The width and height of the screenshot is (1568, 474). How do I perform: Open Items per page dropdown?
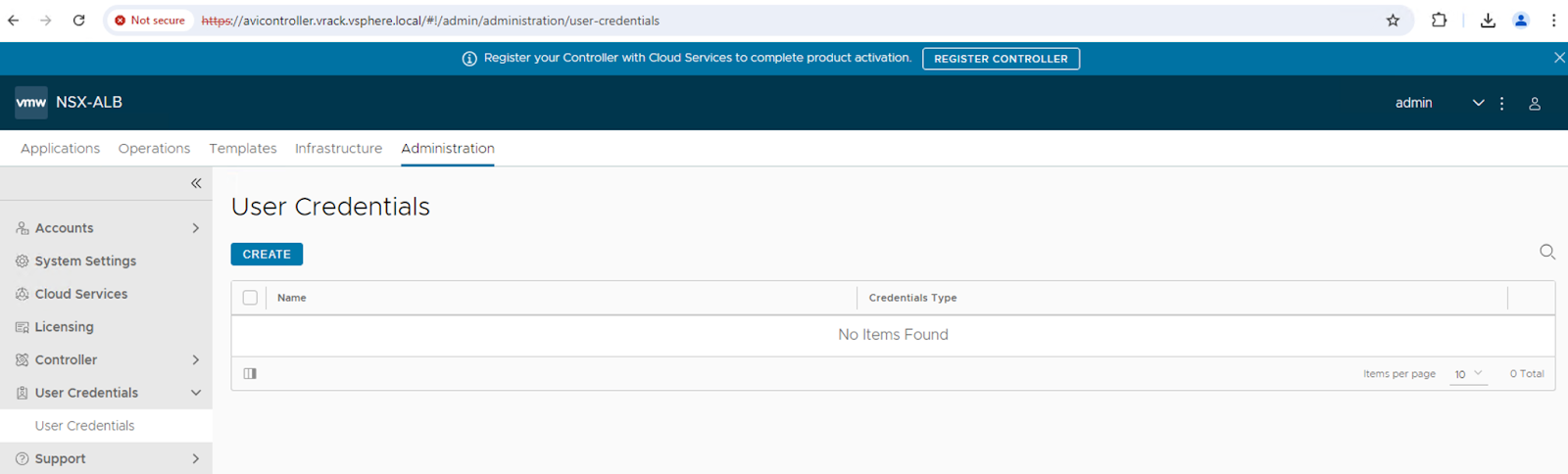[x=1468, y=374]
